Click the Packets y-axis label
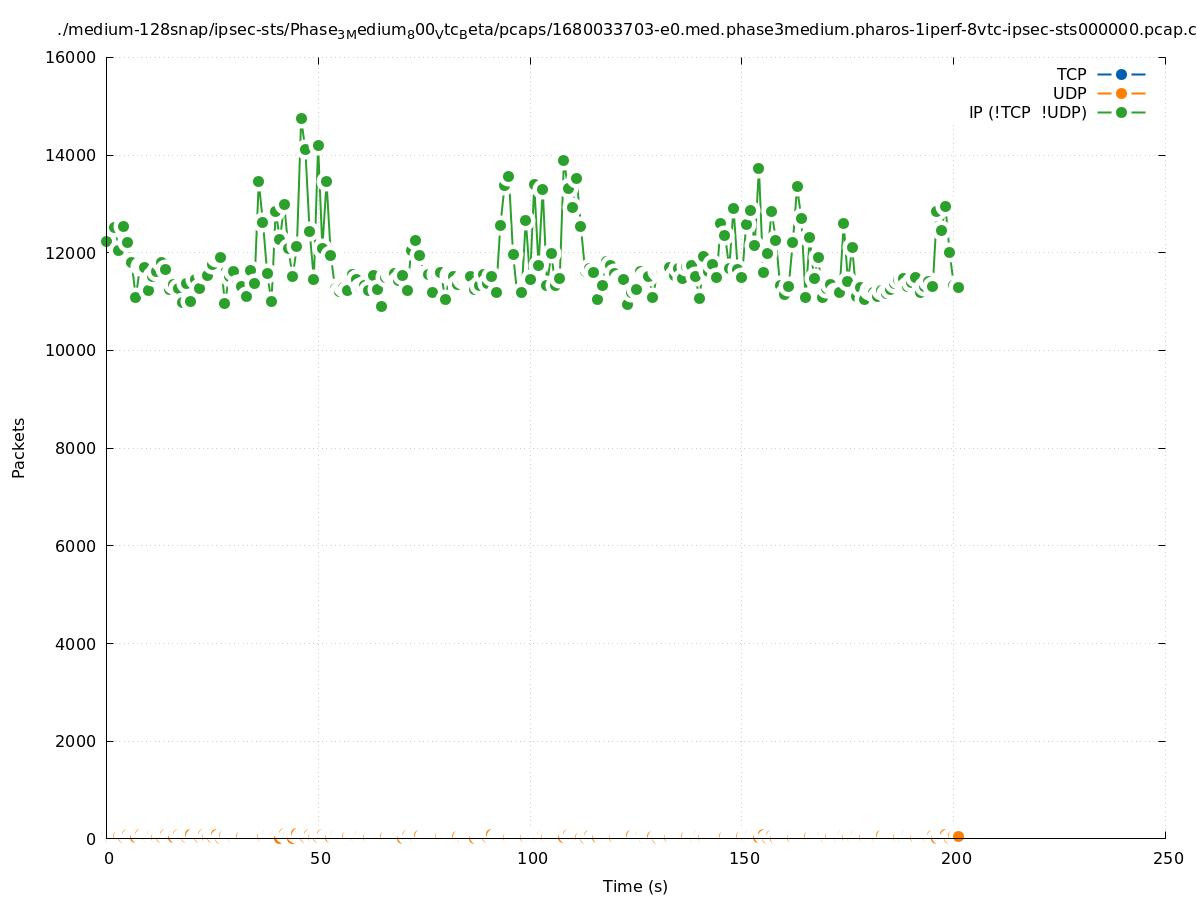Screen dimensions: 1197x900 (19, 447)
